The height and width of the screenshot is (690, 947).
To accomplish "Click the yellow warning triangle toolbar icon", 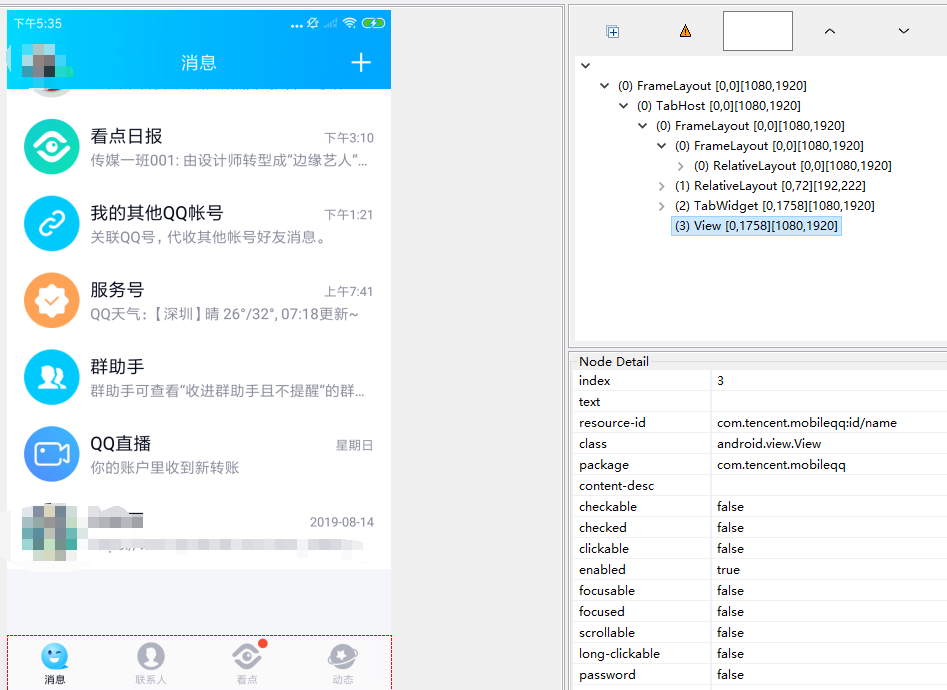I will tap(685, 31).
